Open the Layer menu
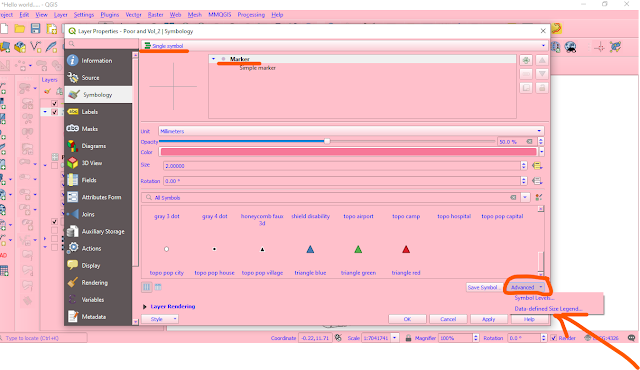 tap(60, 15)
